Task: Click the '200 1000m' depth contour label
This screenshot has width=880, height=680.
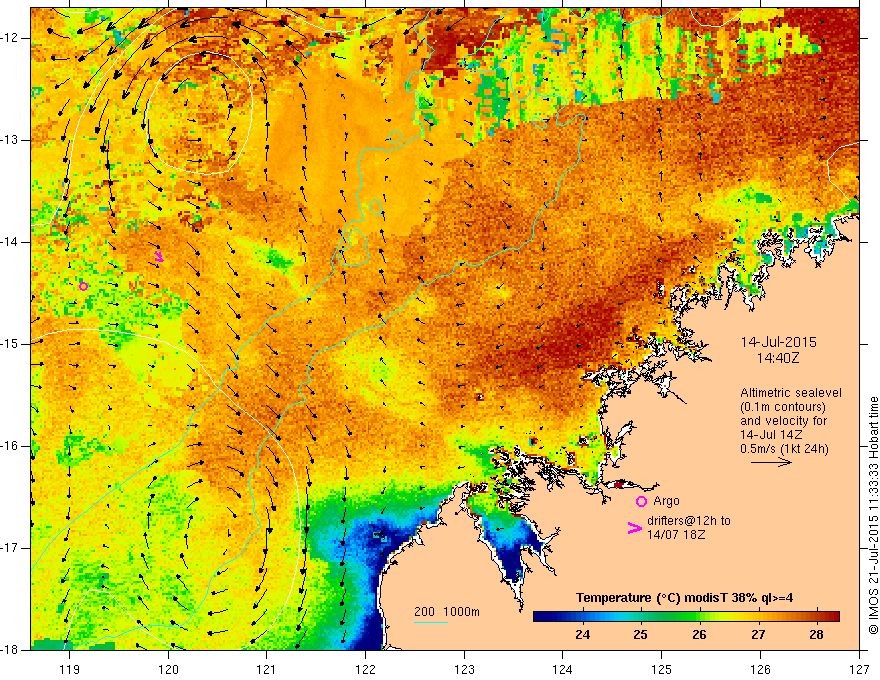Action: 447,612
